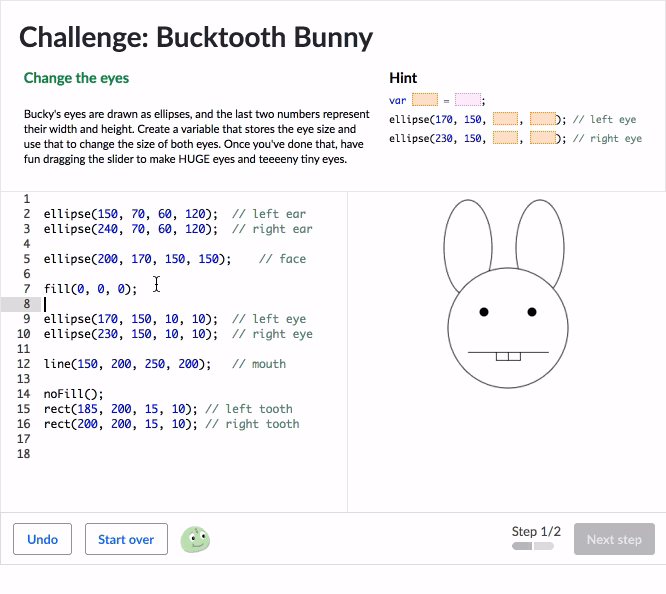Click the Hint heading

[x=403, y=78]
